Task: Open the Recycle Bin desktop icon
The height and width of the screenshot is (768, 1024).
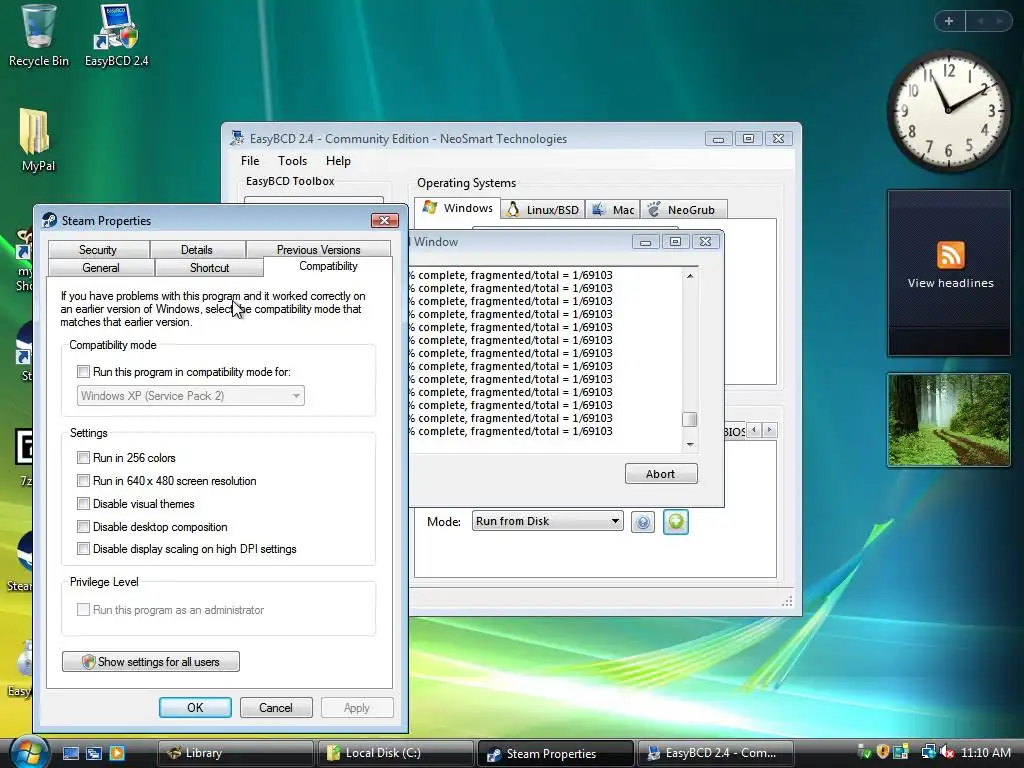Action: (x=39, y=35)
